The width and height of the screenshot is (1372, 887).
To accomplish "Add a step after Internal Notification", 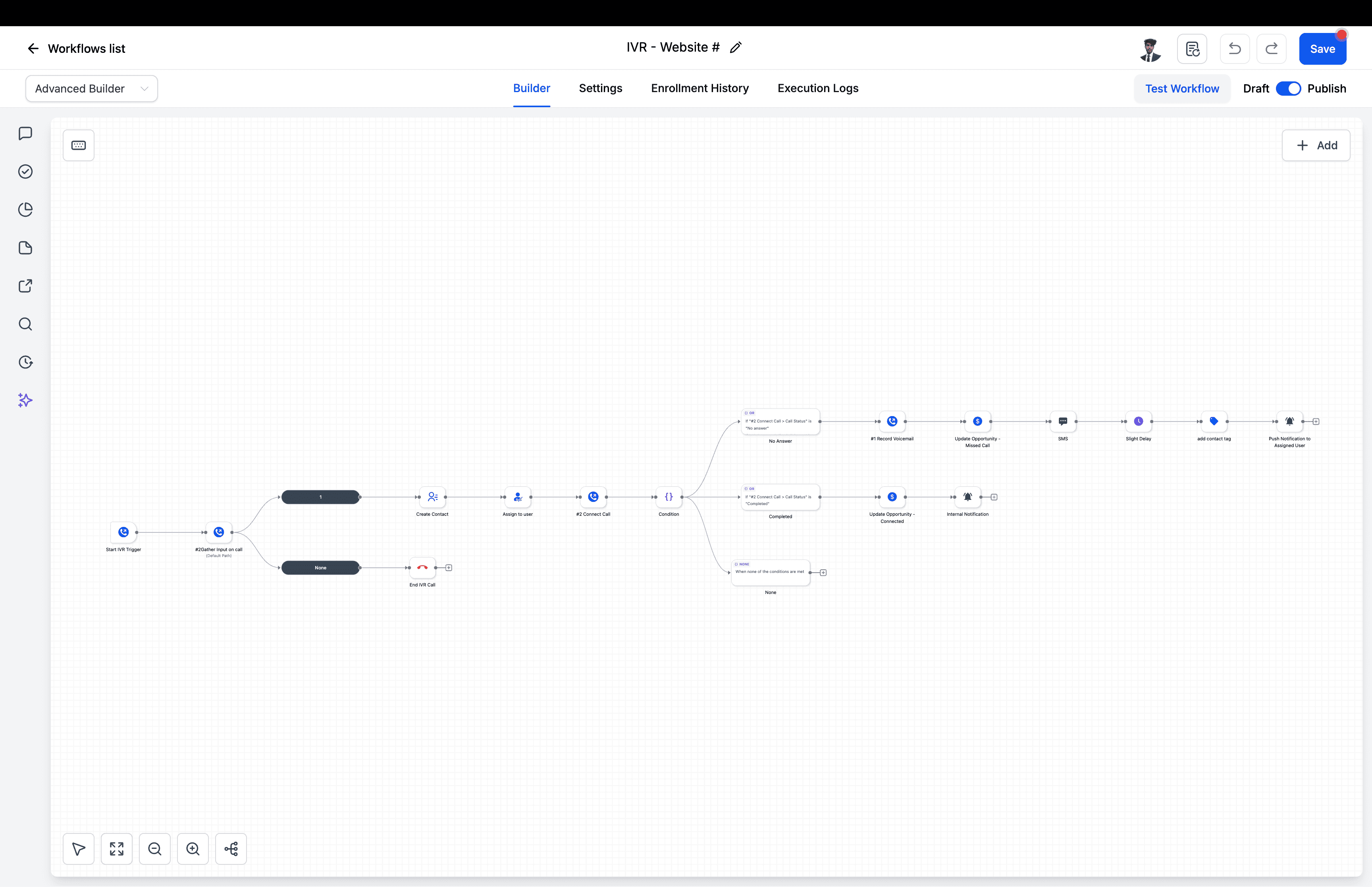I will [994, 497].
